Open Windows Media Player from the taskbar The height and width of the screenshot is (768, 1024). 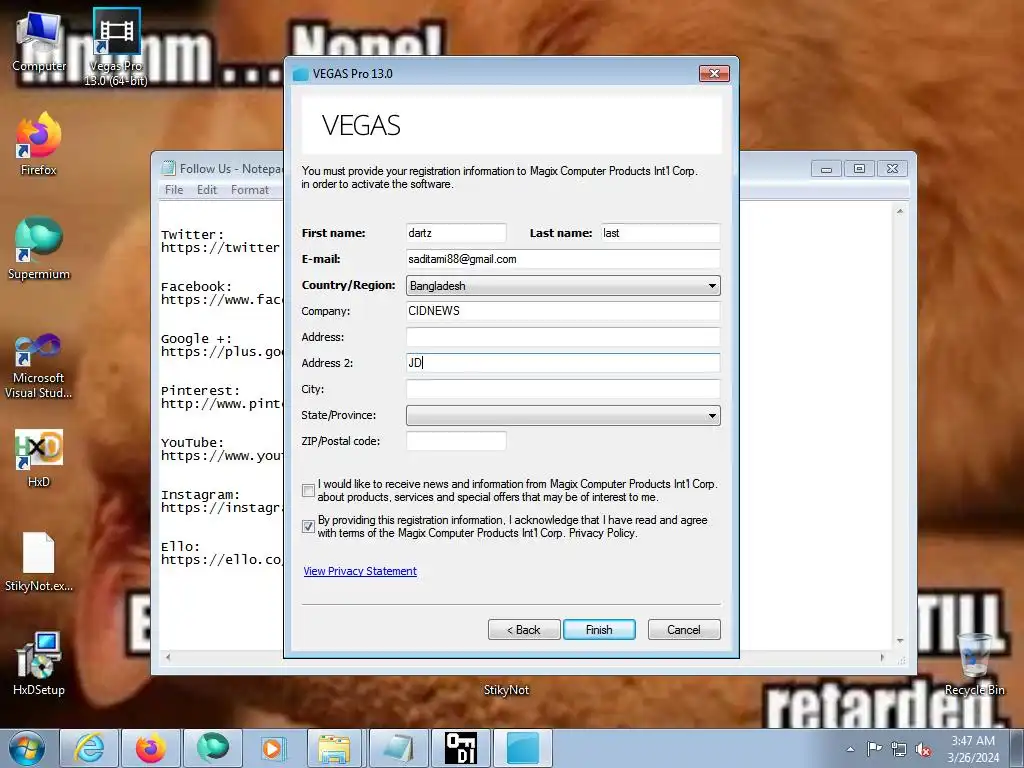coord(274,748)
